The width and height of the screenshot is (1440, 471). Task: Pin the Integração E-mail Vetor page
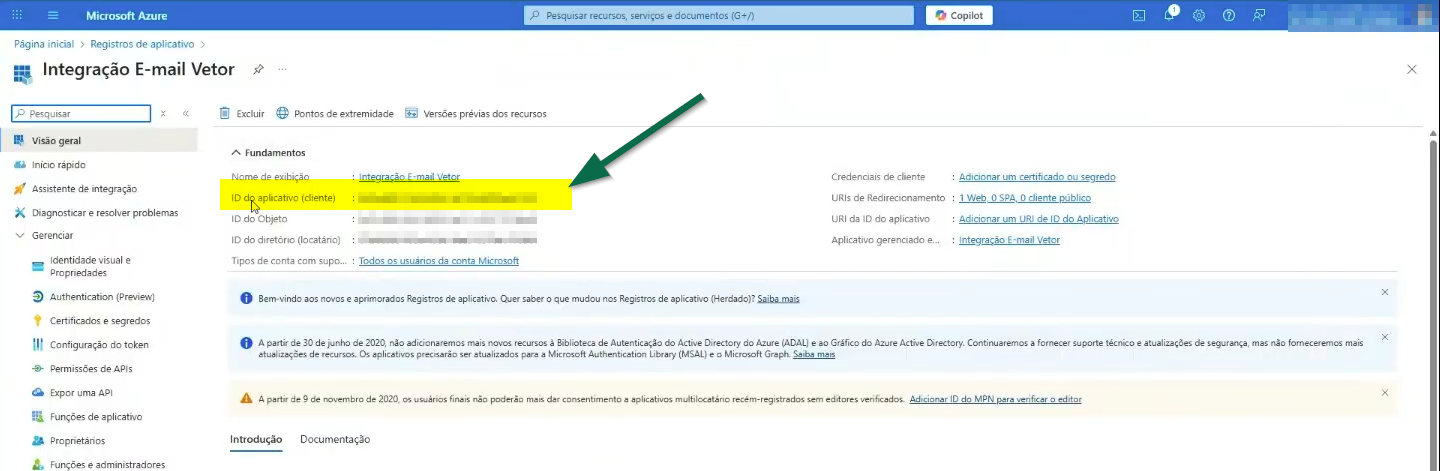(258, 69)
